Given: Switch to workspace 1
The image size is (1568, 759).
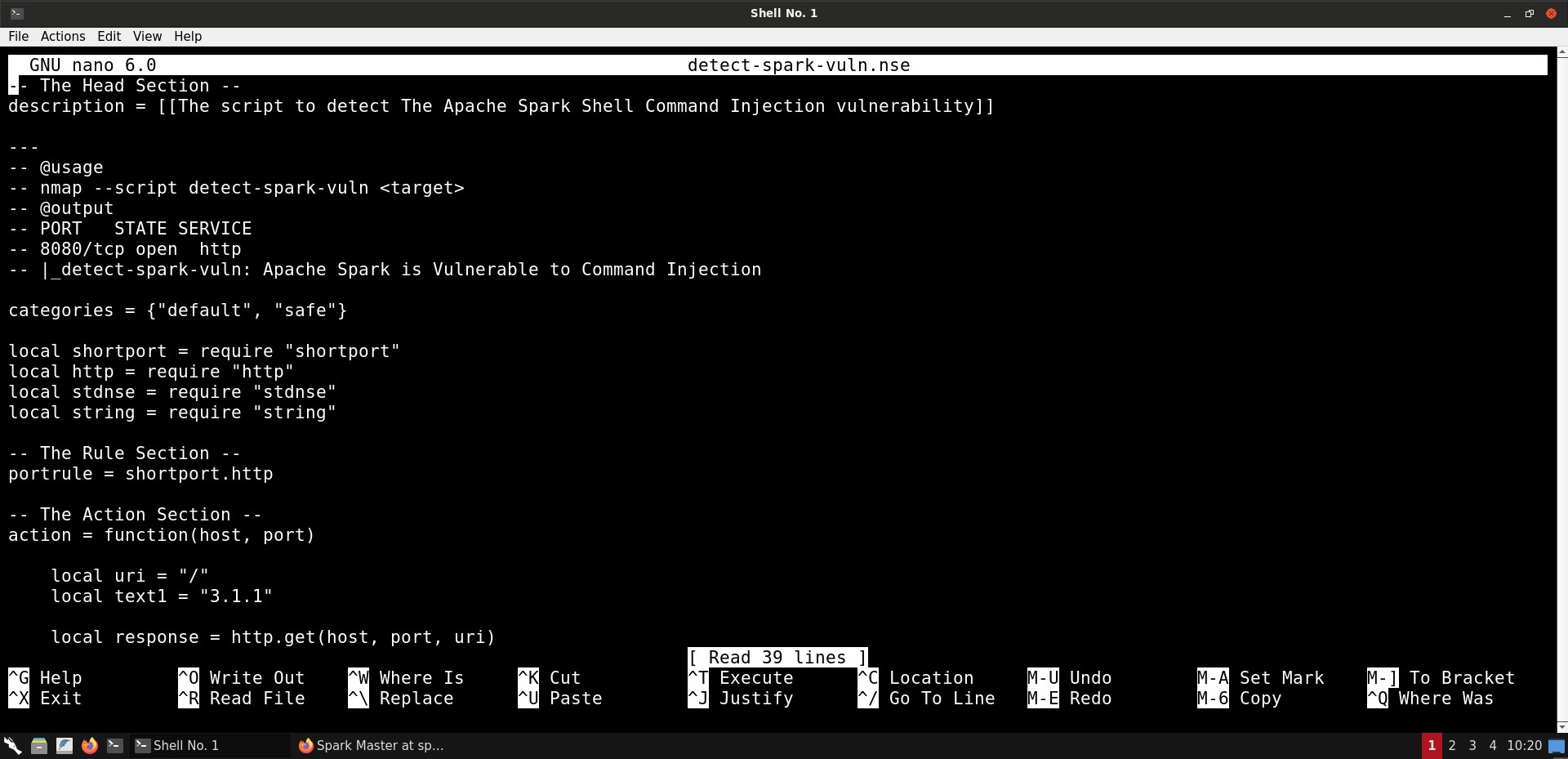Looking at the screenshot, I should coord(1431,745).
